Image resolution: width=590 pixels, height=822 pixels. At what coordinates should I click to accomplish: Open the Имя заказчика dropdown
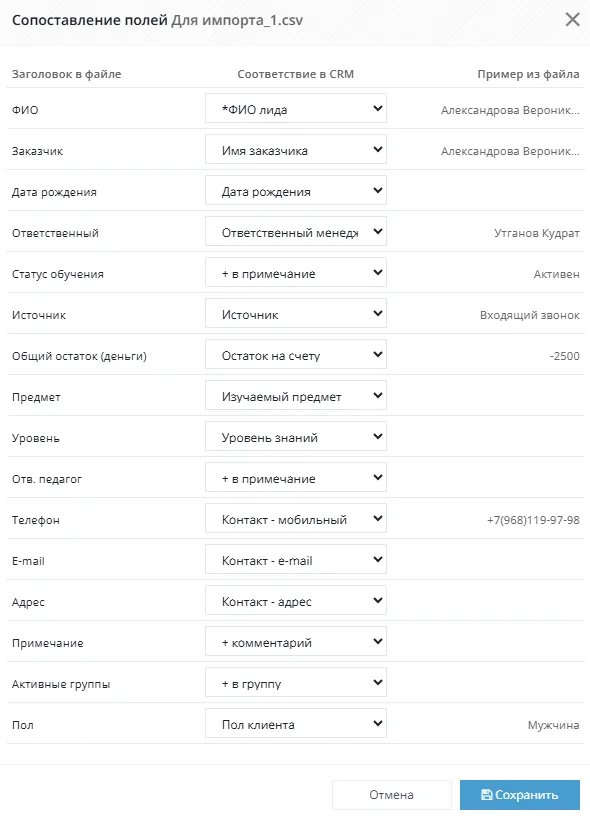(296, 149)
